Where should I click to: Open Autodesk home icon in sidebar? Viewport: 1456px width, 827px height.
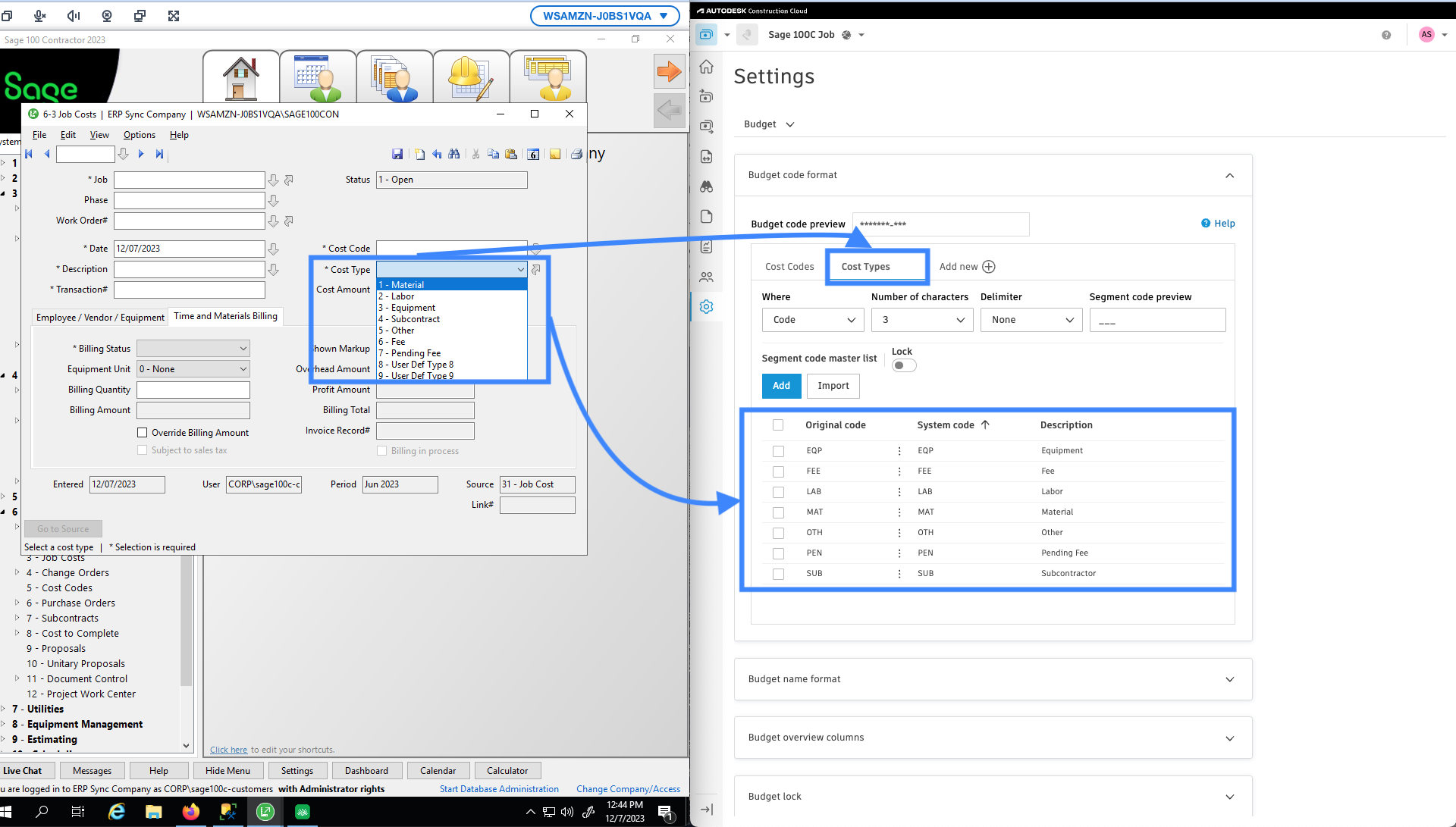[706, 67]
